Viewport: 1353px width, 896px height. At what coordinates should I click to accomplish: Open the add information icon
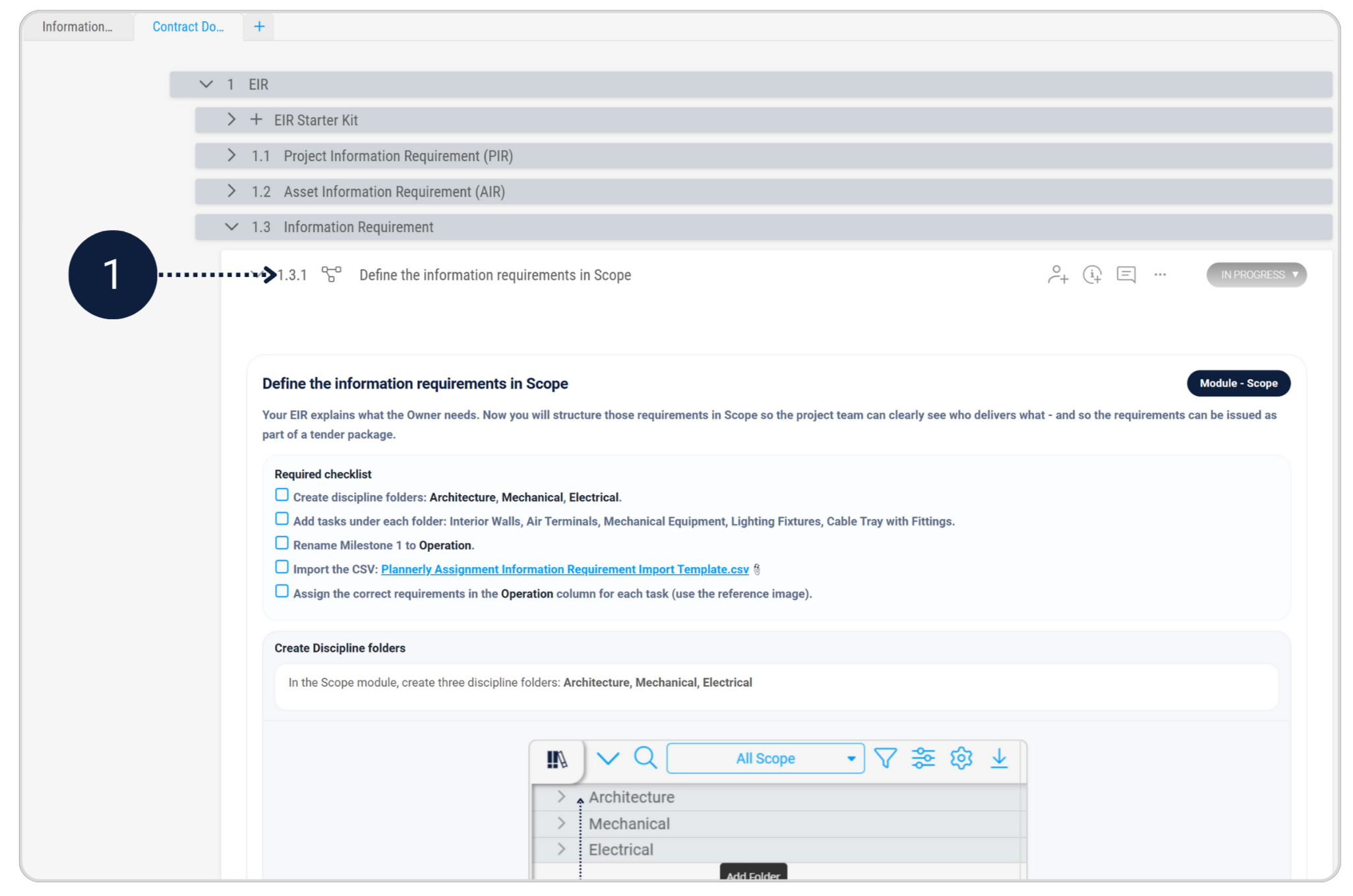[x=1092, y=275]
